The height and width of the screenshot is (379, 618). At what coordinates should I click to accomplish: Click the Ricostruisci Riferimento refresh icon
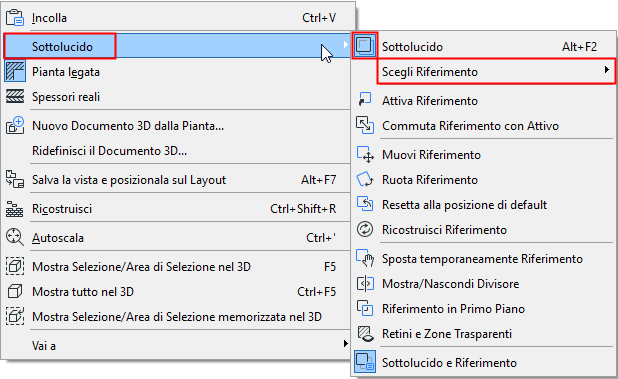(x=365, y=229)
